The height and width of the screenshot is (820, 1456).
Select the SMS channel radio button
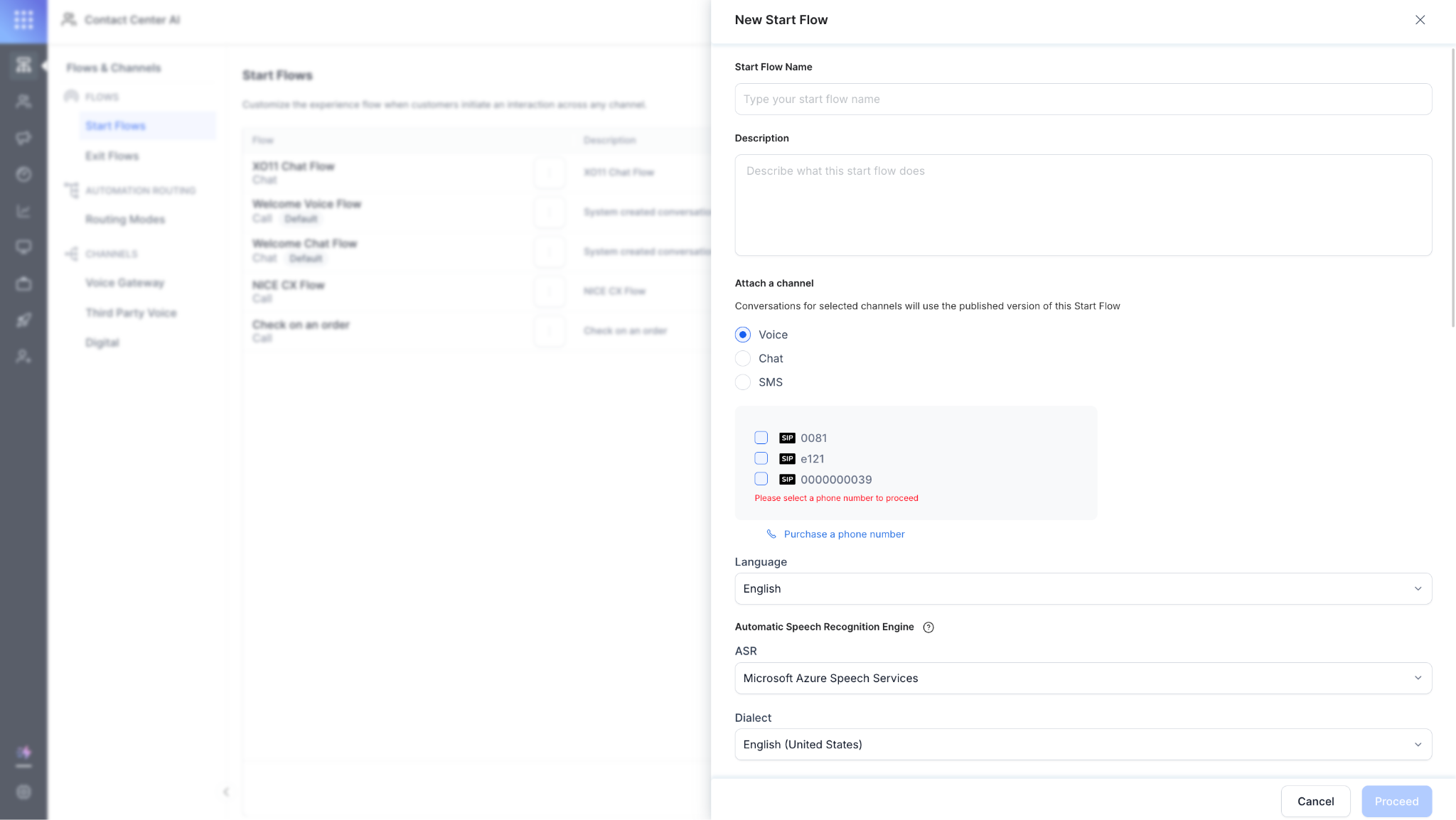click(743, 382)
